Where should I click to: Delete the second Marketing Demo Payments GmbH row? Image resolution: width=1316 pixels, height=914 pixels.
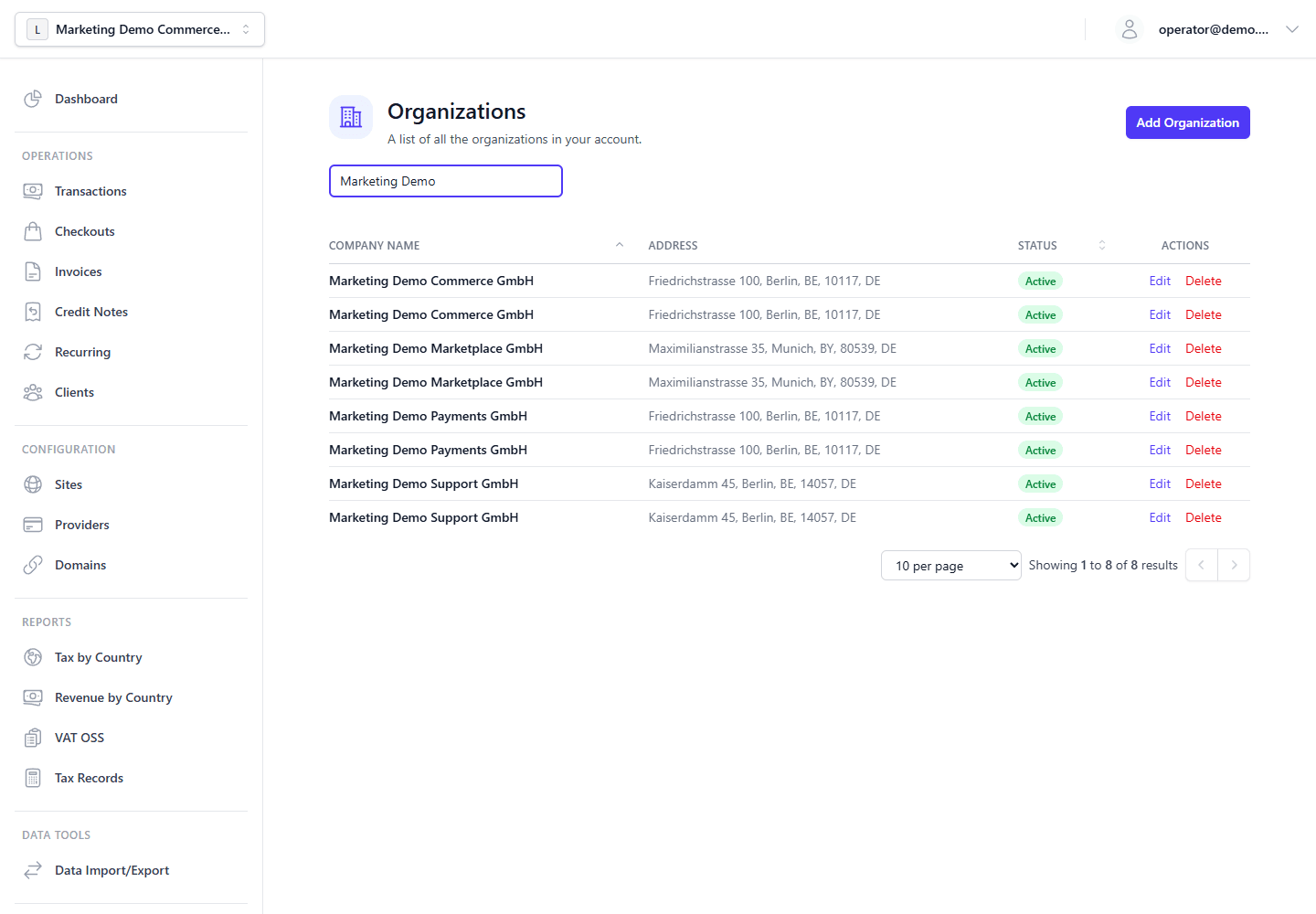coord(1204,450)
